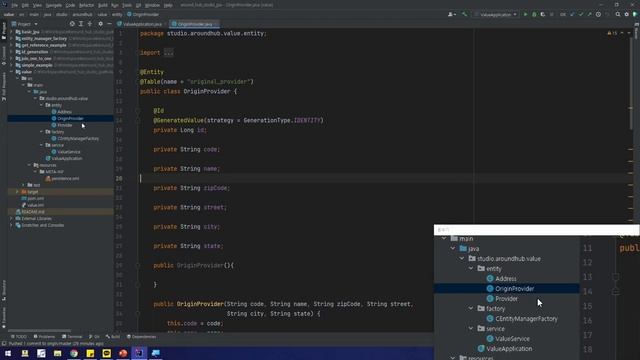
Task: Open the Windows Start menu
Action: click(8, 353)
